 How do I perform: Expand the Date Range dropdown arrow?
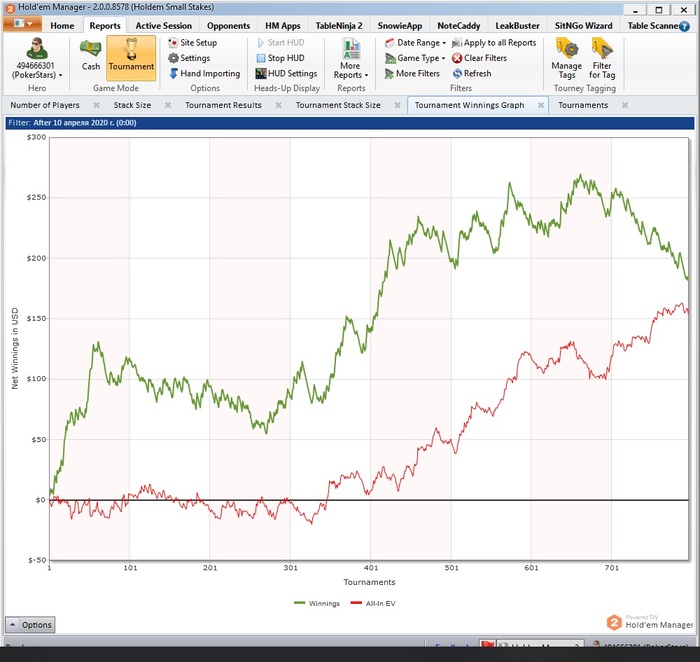(x=444, y=43)
